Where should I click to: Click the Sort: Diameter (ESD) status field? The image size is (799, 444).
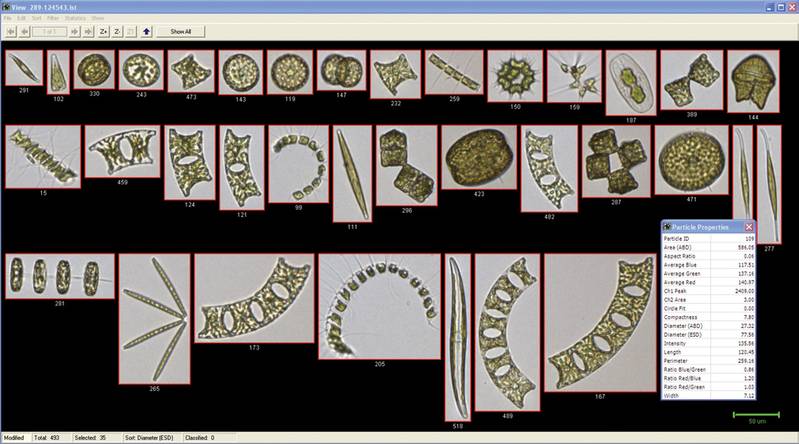149,438
